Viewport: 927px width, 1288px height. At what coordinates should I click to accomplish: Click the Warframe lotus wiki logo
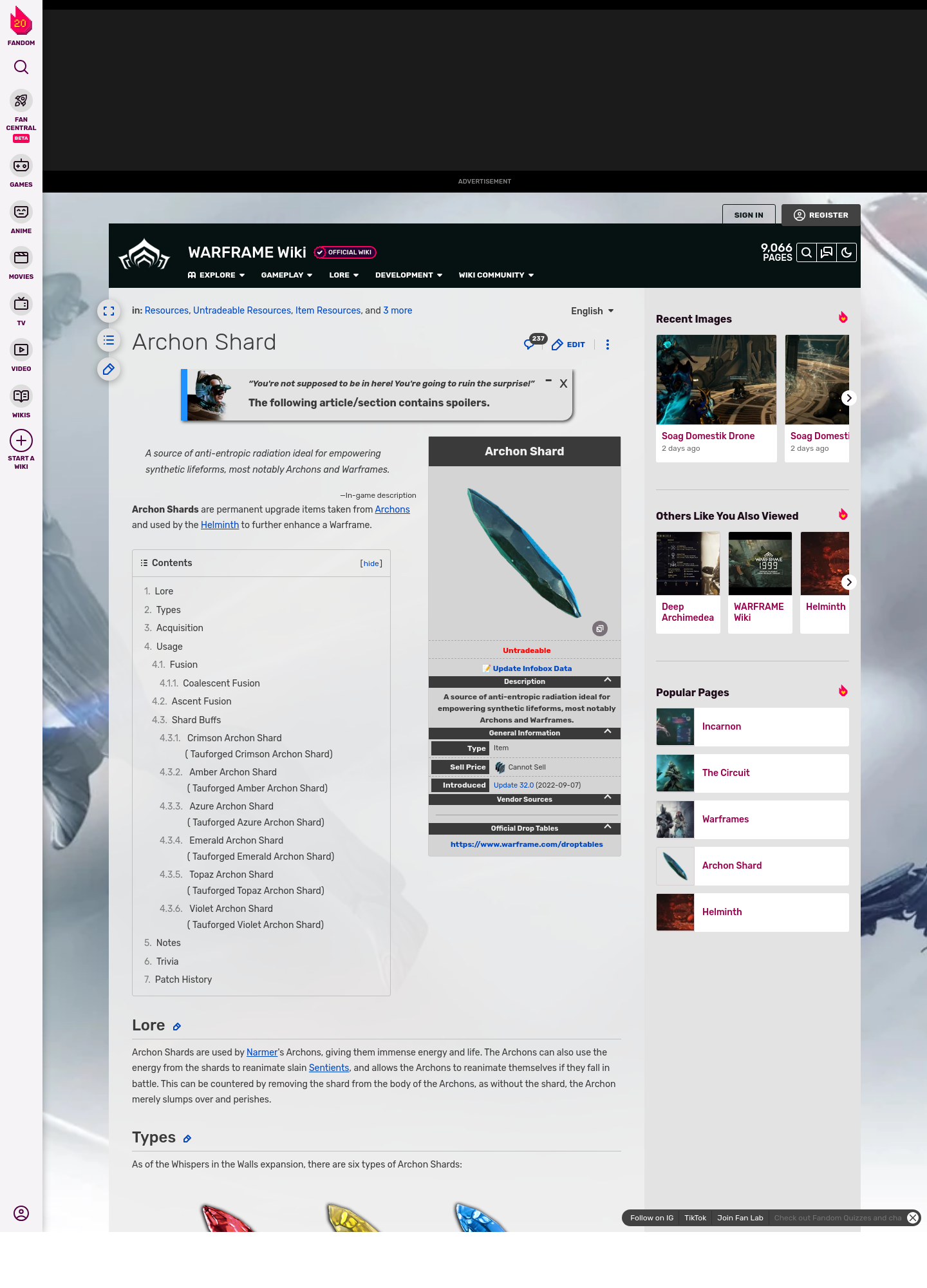tap(144, 254)
